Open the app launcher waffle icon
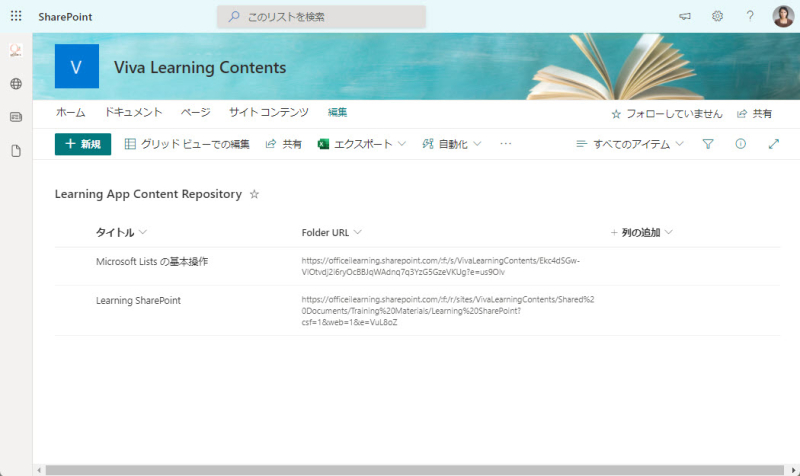This screenshot has width=800, height=476. pyautogui.click(x=16, y=16)
